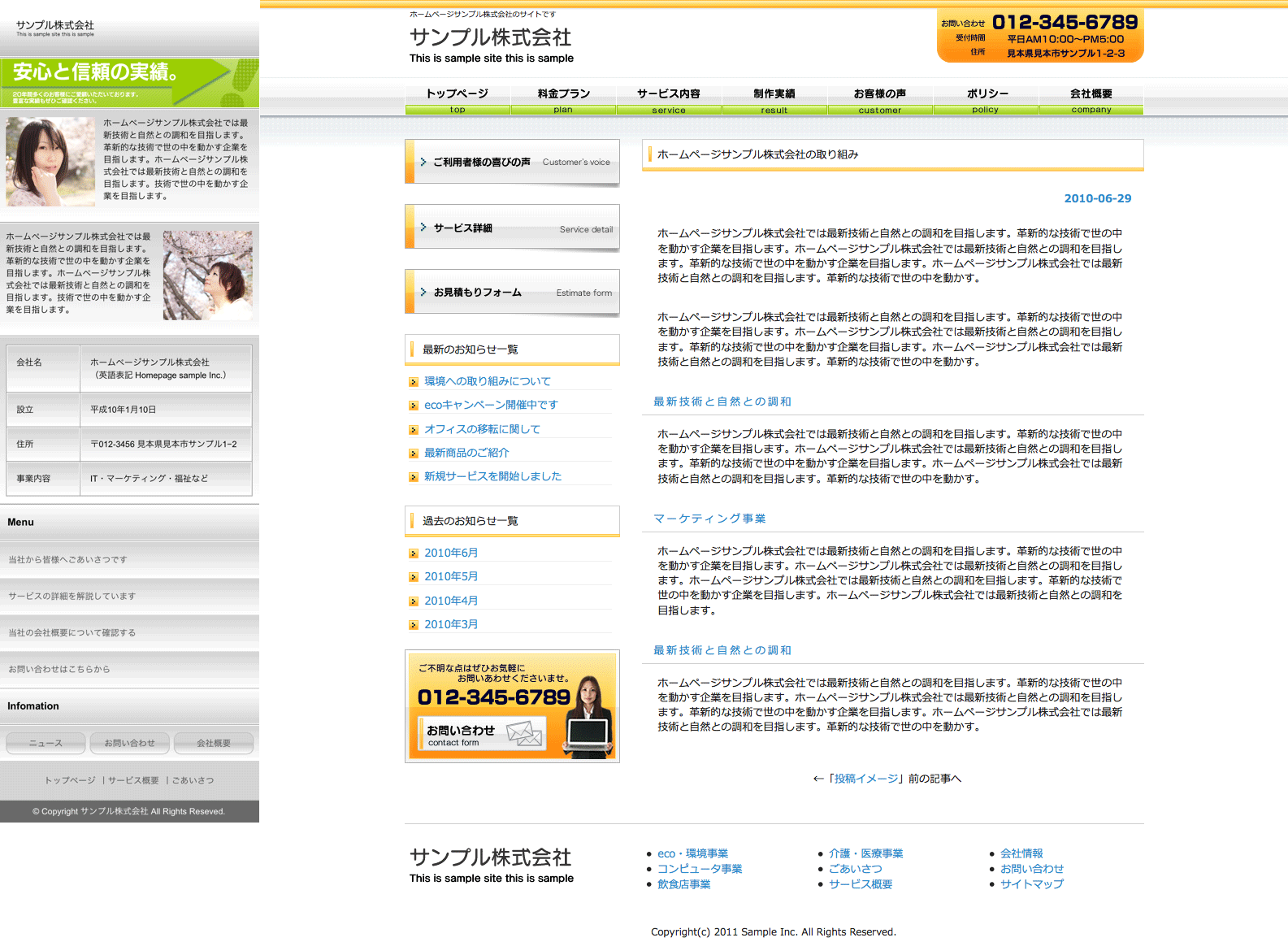The width and height of the screenshot is (1288, 942).
Task: Click sidebar menu item 当社から皆様へごあいさつです
Action: click(68, 560)
